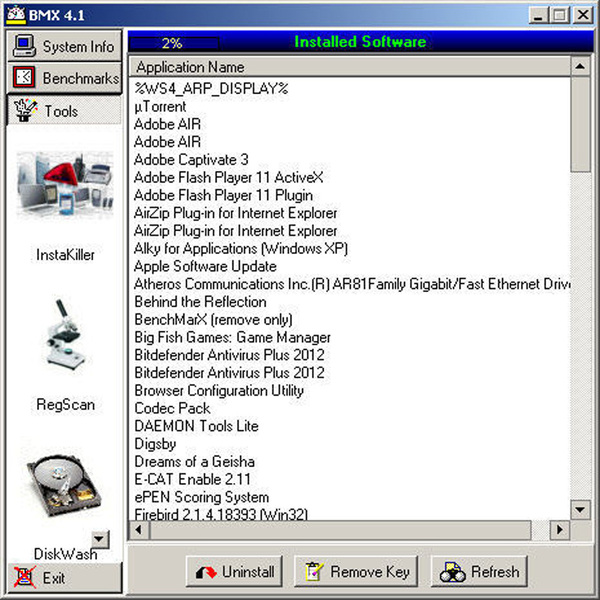Click the Refresh button
The image size is (600, 600).
click(479, 572)
